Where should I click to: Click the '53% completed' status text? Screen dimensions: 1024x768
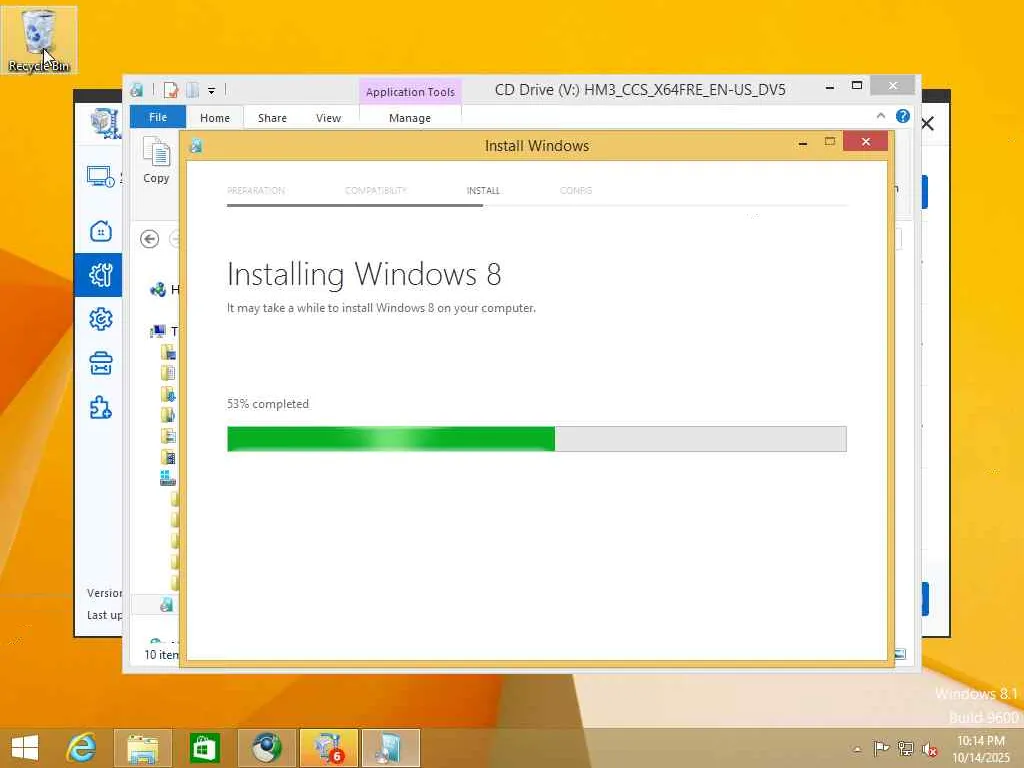[268, 404]
